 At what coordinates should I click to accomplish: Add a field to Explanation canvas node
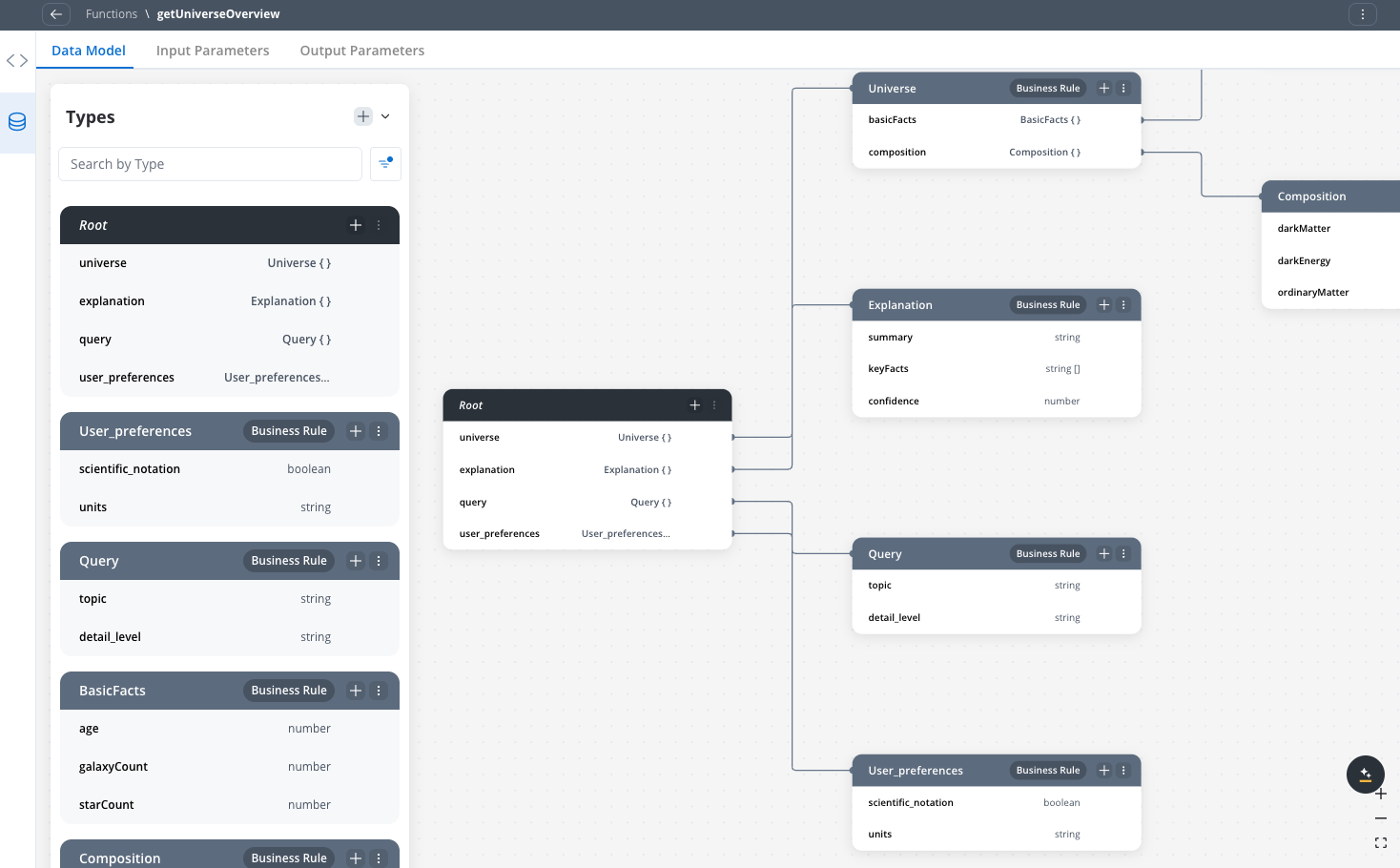click(1104, 305)
